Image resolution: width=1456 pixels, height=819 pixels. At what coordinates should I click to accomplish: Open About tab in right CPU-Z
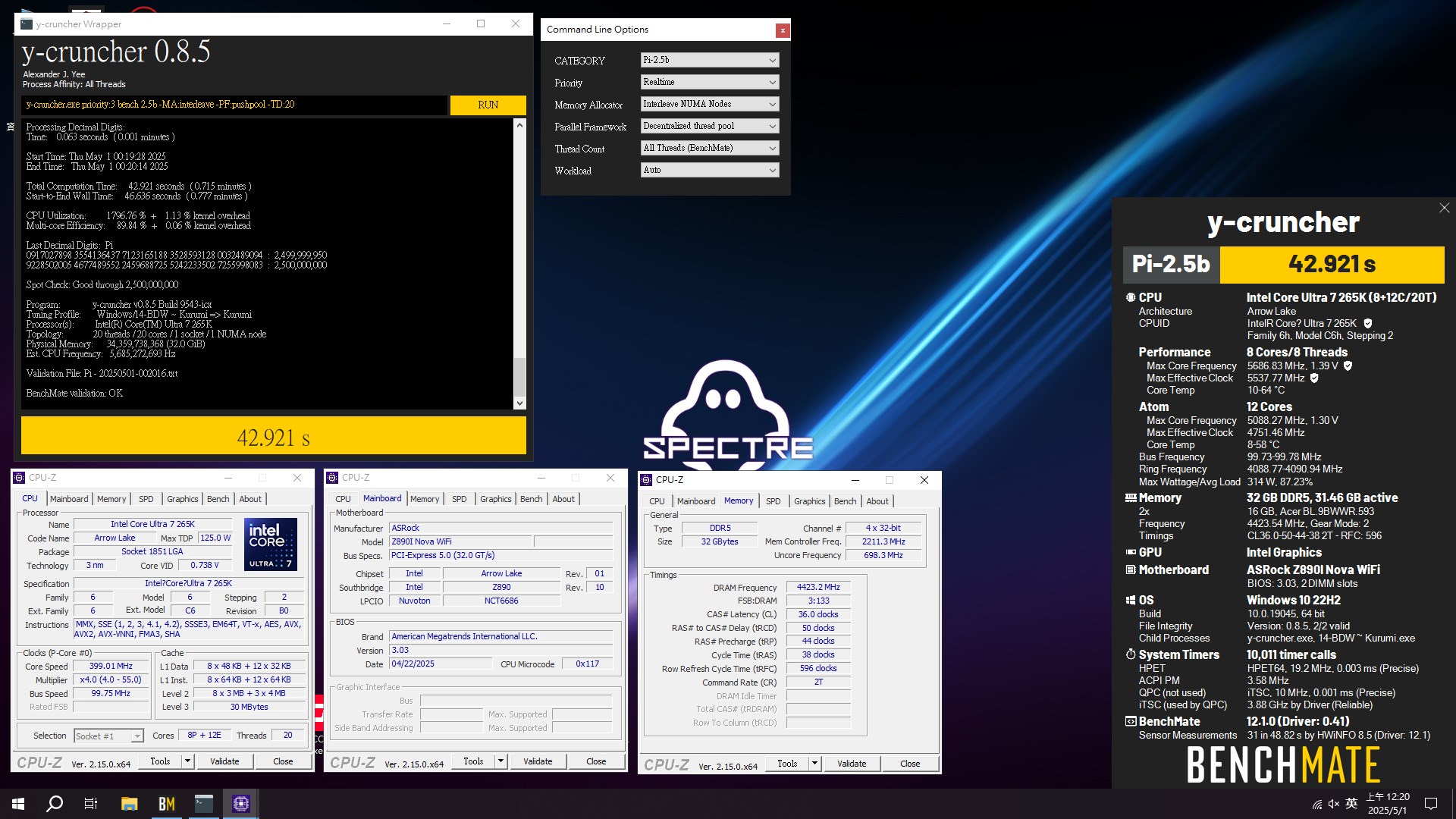point(877,501)
